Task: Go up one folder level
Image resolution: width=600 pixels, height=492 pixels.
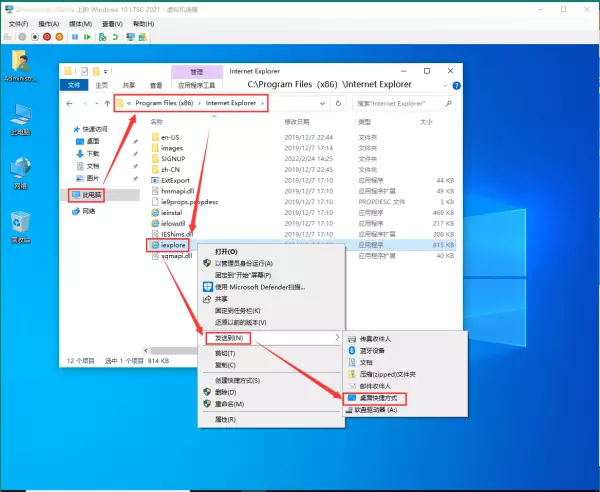Action: (x=107, y=103)
